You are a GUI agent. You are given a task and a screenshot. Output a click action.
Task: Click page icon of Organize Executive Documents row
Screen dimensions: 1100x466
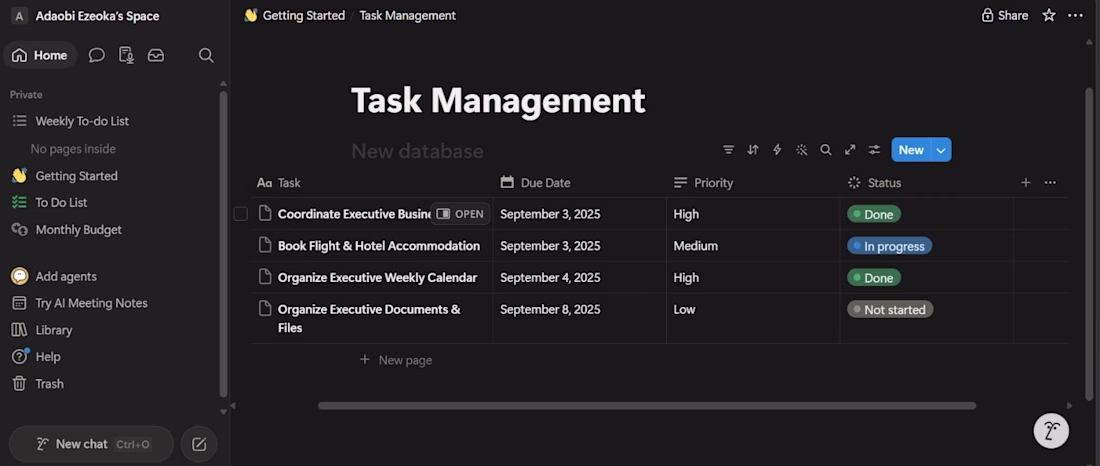point(264,308)
